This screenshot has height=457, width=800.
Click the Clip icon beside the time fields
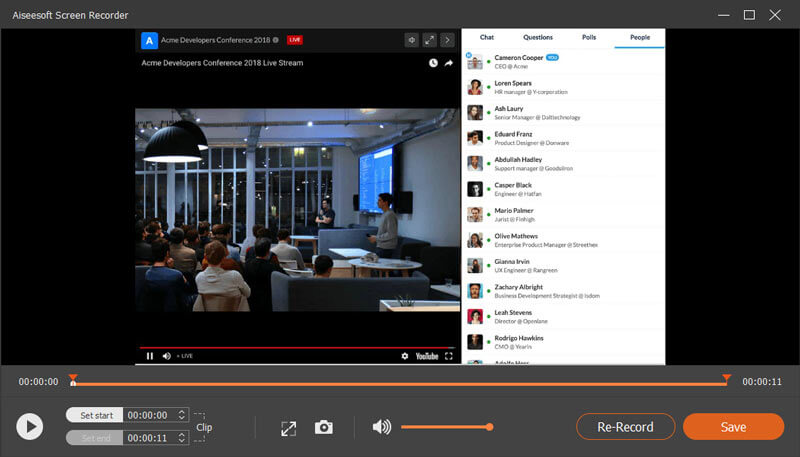[x=202, y=426]
